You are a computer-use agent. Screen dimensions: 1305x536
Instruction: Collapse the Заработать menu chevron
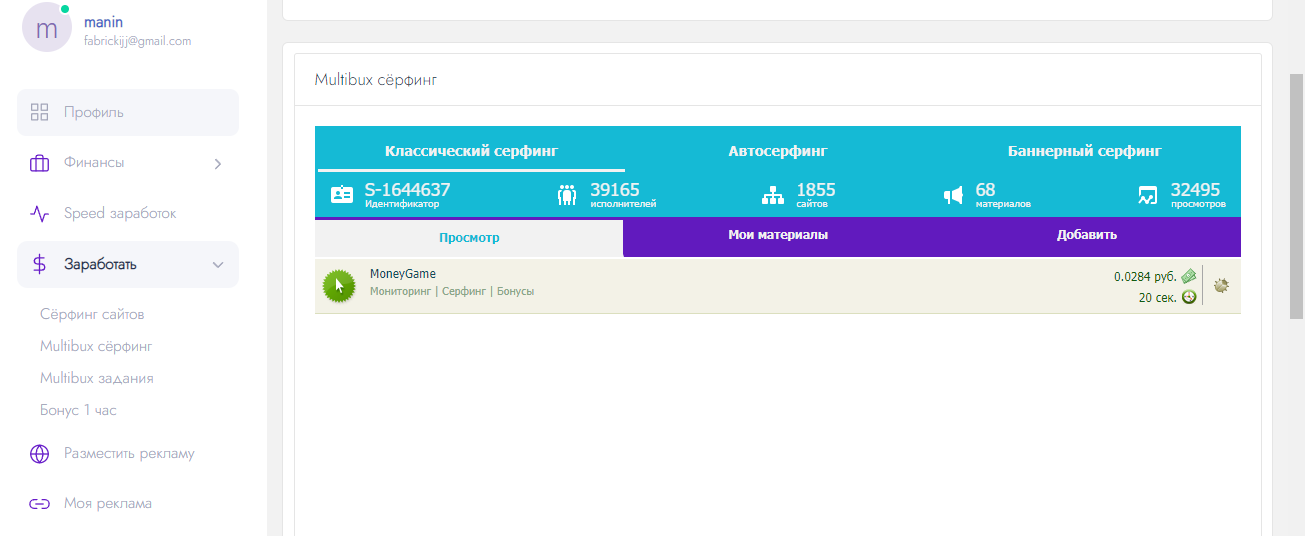(x=218, y=264)
